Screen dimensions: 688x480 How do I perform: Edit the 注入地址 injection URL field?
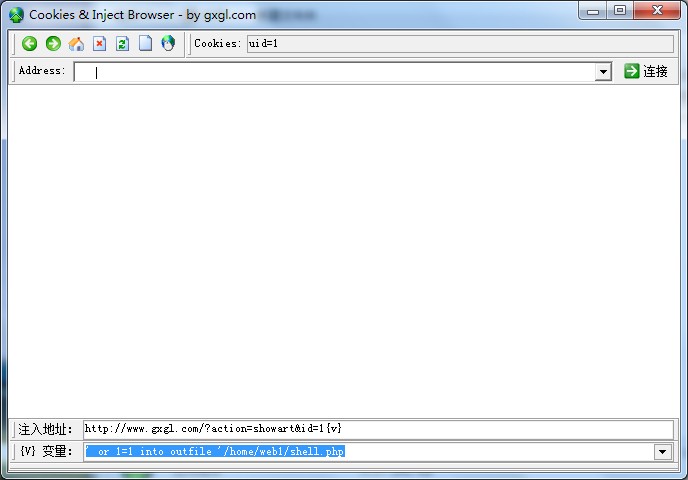point(378,429)
